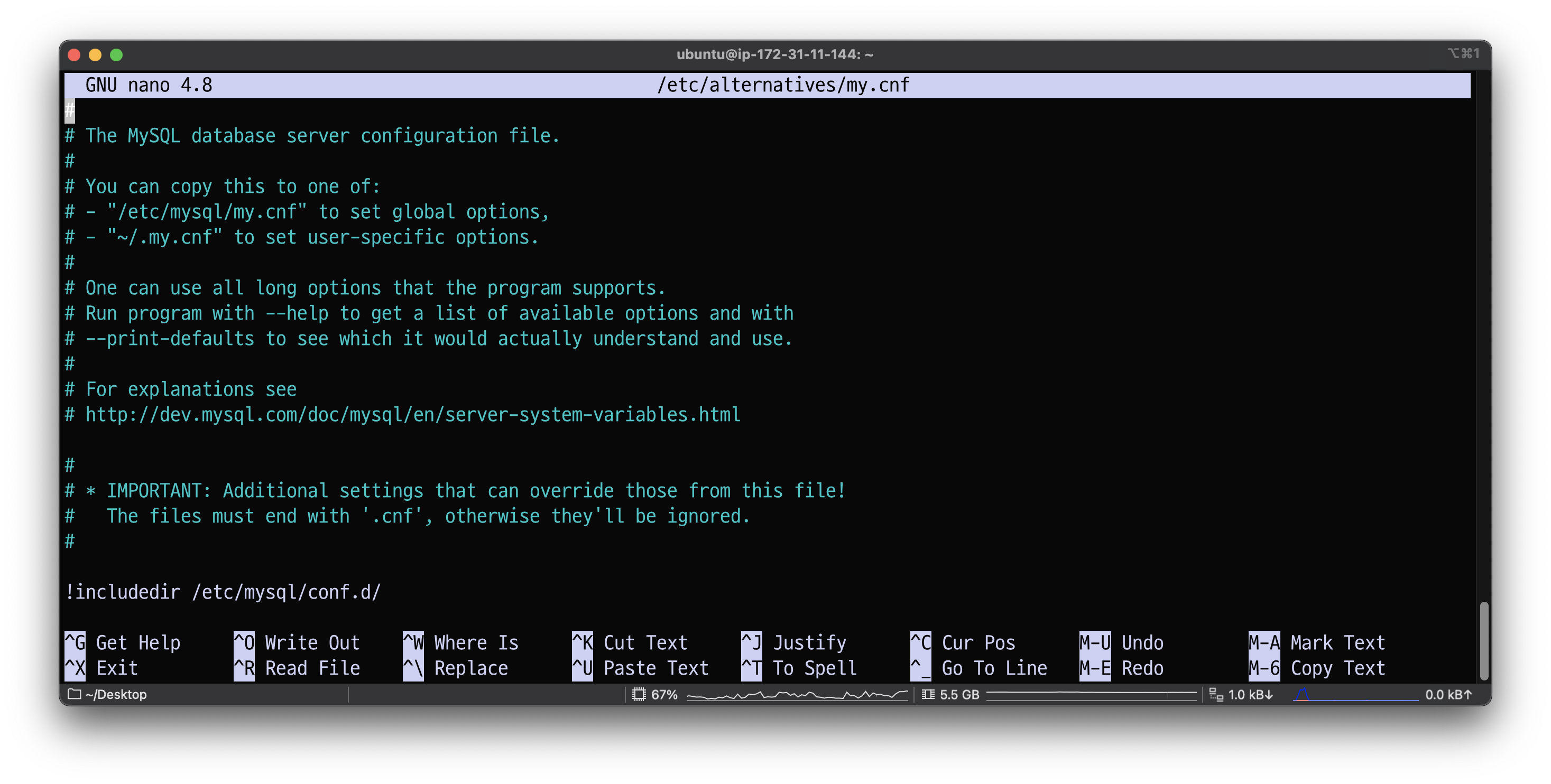Click the M-E Redo shortcut
The image size is (1551, 784).
coord(1122,668)
